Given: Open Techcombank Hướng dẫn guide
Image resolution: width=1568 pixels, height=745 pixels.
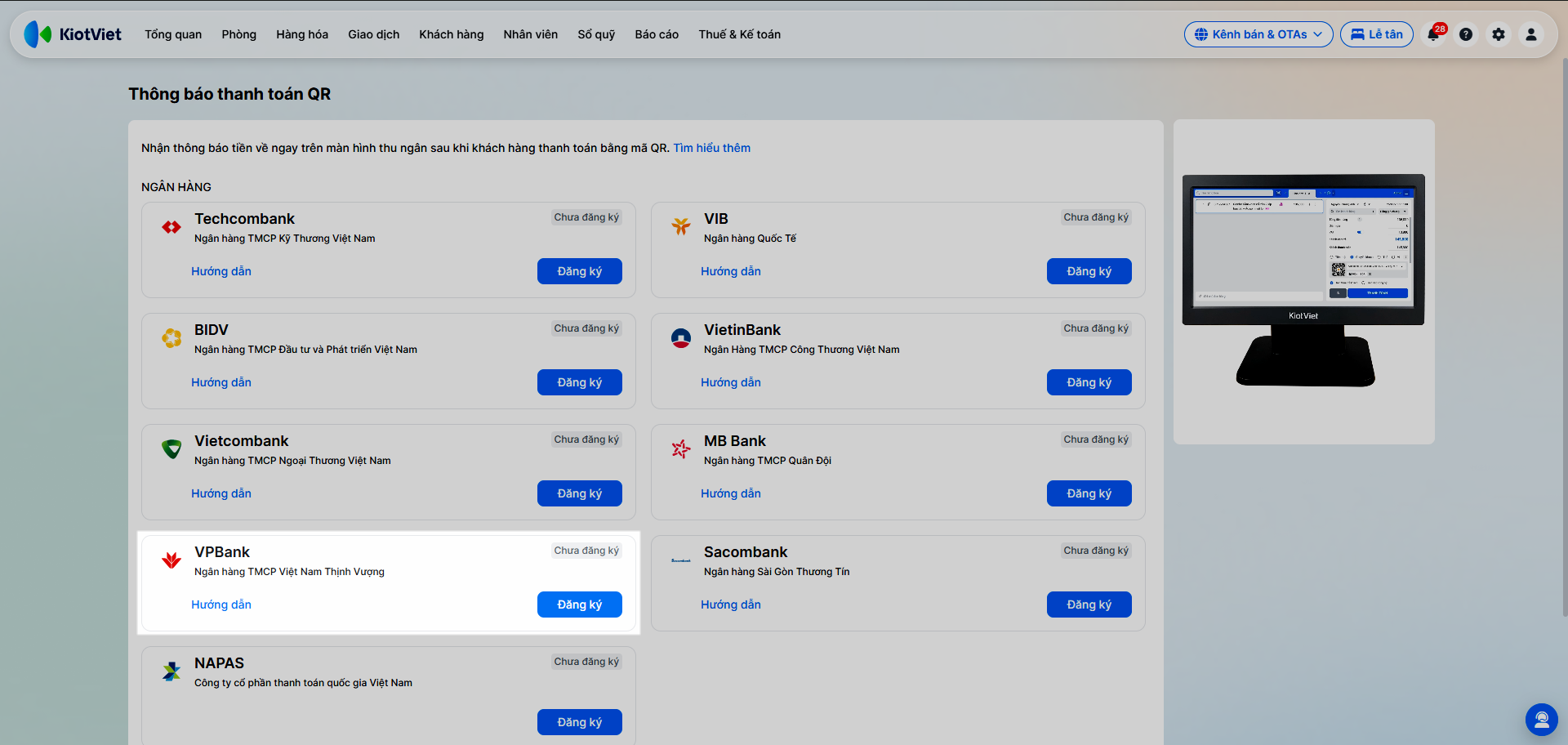Looking at the screenshot, I should point(221,271).
